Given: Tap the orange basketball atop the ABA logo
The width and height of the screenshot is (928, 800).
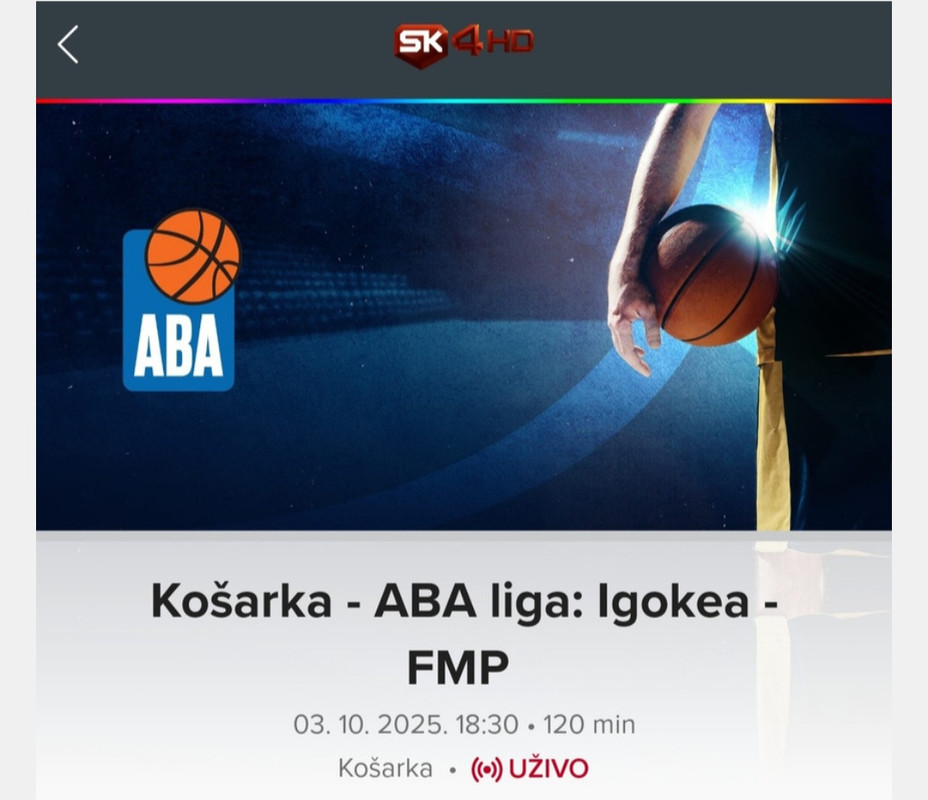Looking at the screenshot, I should (193, 256).
